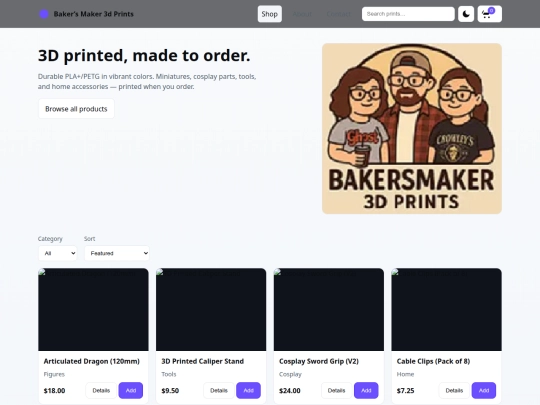Image resolution: width=540 pixels, height=405 pixels.
Task: Click the $7.25 price
Action: click(x=405, y=391)
